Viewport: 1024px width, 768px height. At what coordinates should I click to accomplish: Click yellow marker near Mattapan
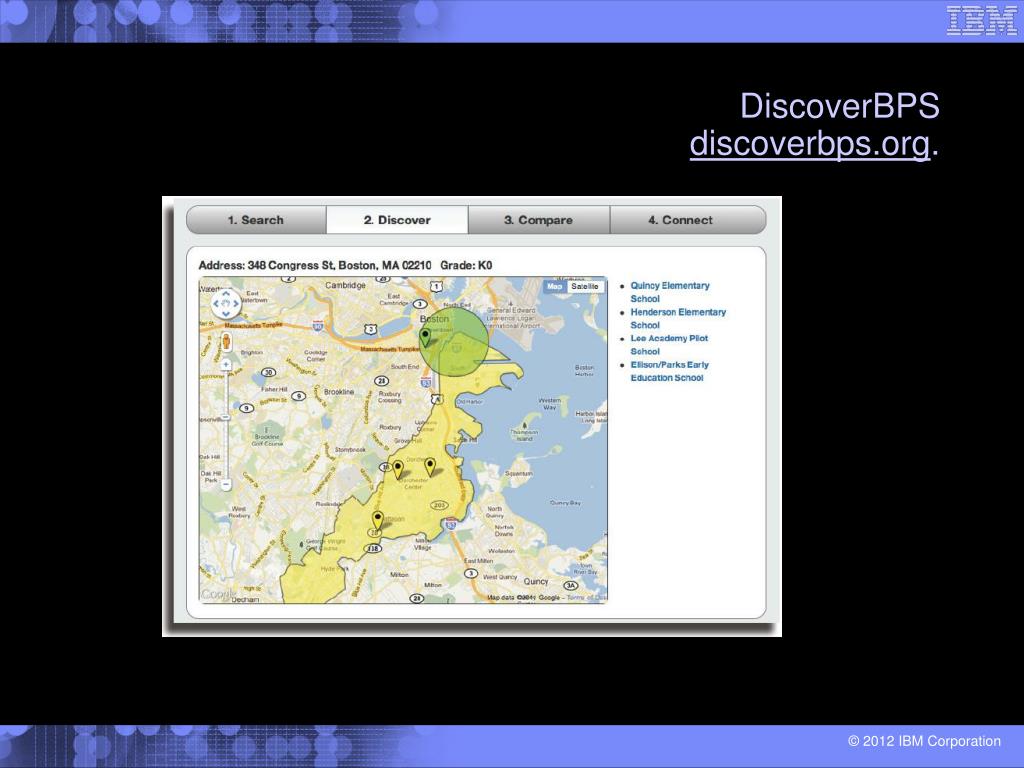[x=377, y=520]
